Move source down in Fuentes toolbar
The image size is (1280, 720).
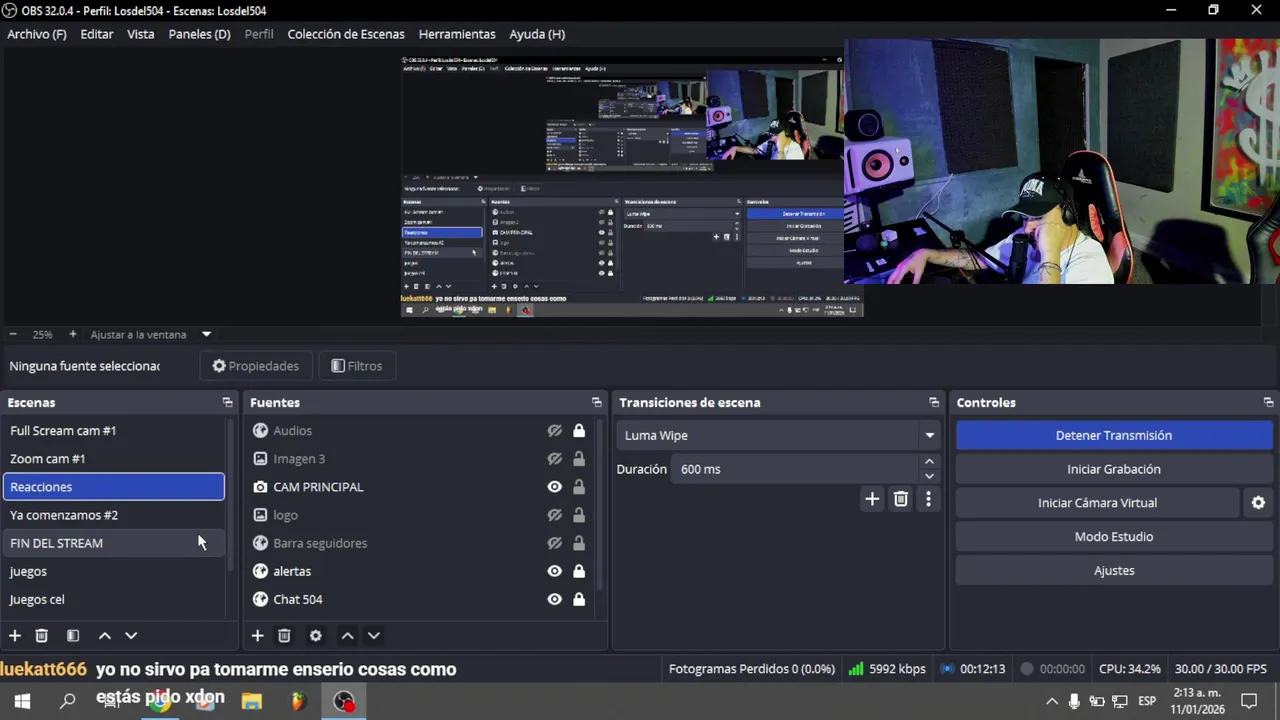[x=374, y=636]
